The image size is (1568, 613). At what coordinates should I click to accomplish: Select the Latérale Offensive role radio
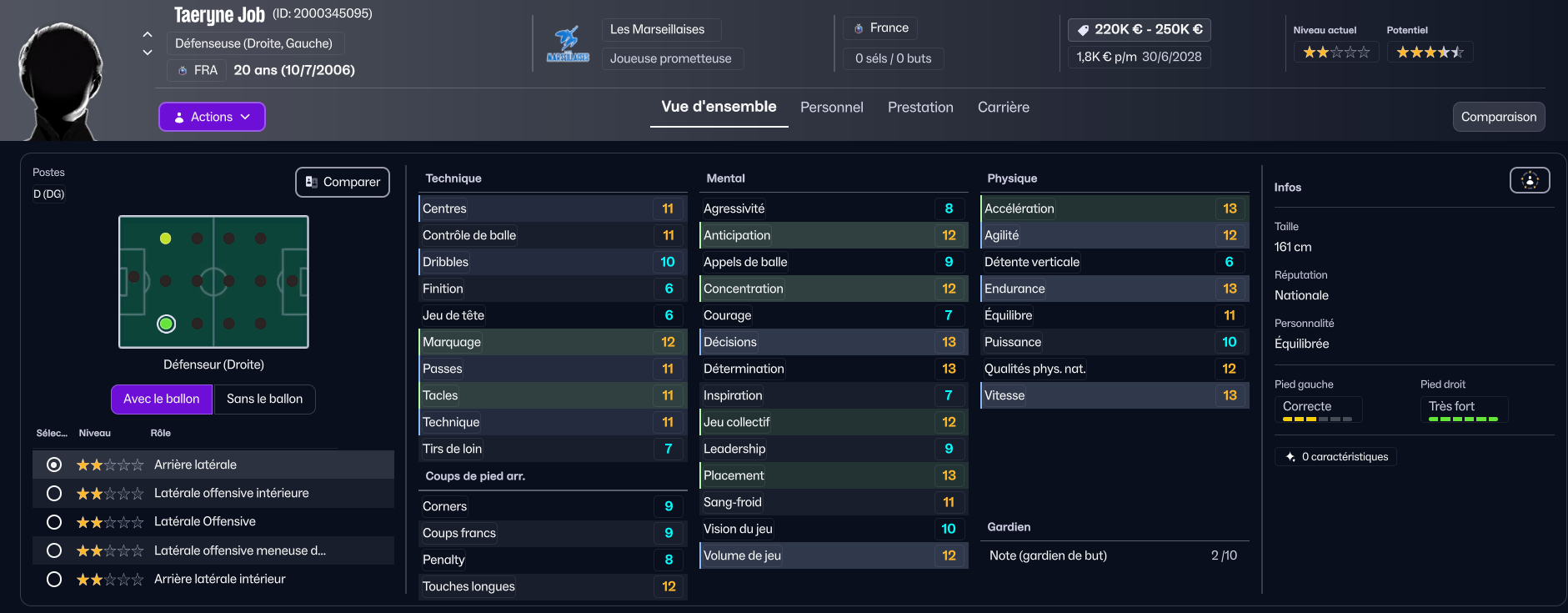(x=54, y=522)
